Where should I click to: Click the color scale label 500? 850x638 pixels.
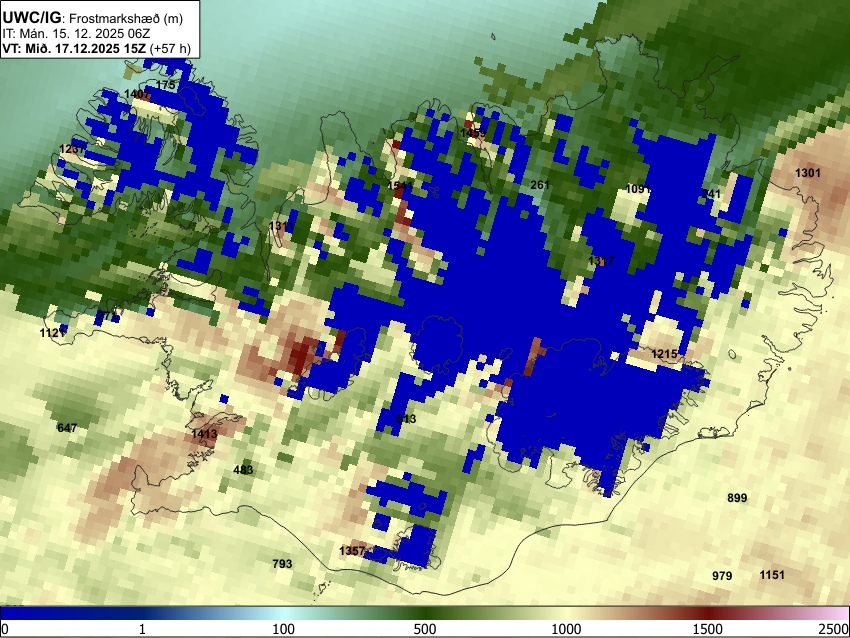tap(425, 629)
